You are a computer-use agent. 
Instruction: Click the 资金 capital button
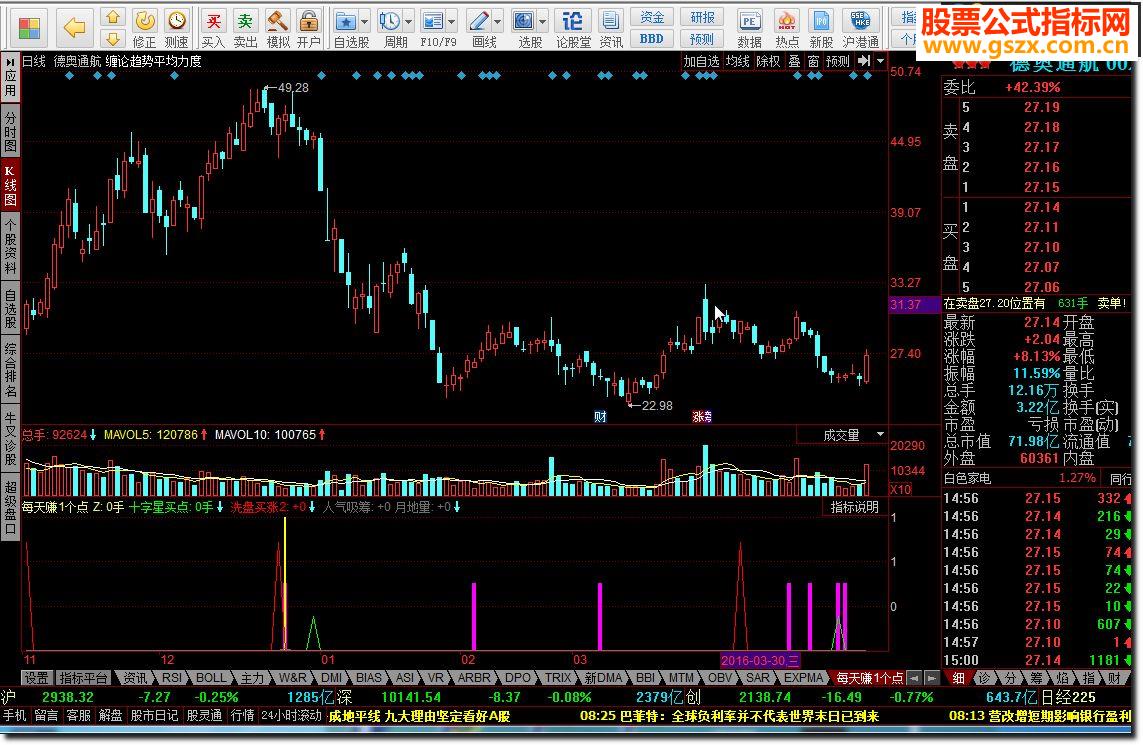click(652, 17)
